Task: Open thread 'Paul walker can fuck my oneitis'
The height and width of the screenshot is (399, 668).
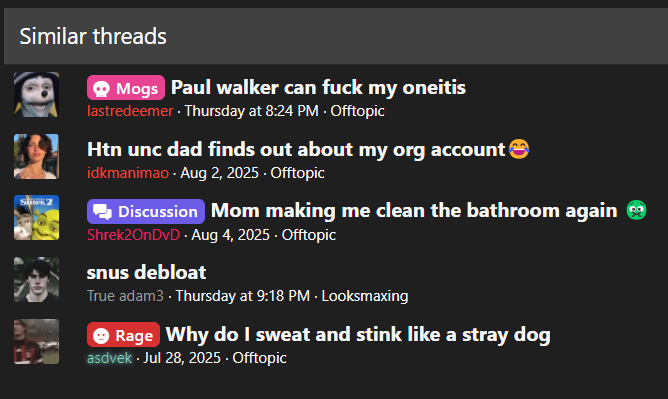Action: tap(318, 88)
